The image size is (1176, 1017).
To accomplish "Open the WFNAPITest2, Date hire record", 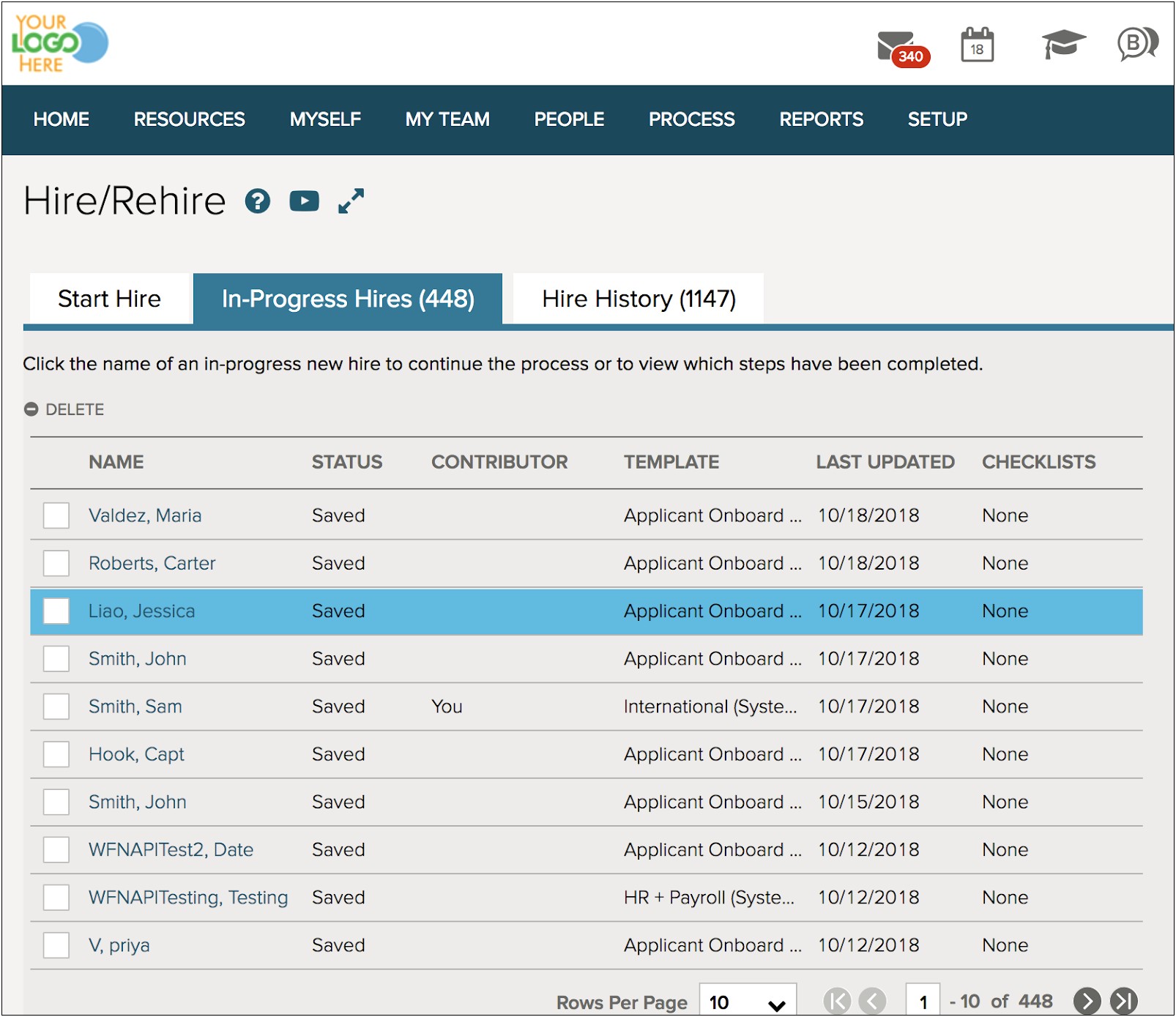I will 171,849.
